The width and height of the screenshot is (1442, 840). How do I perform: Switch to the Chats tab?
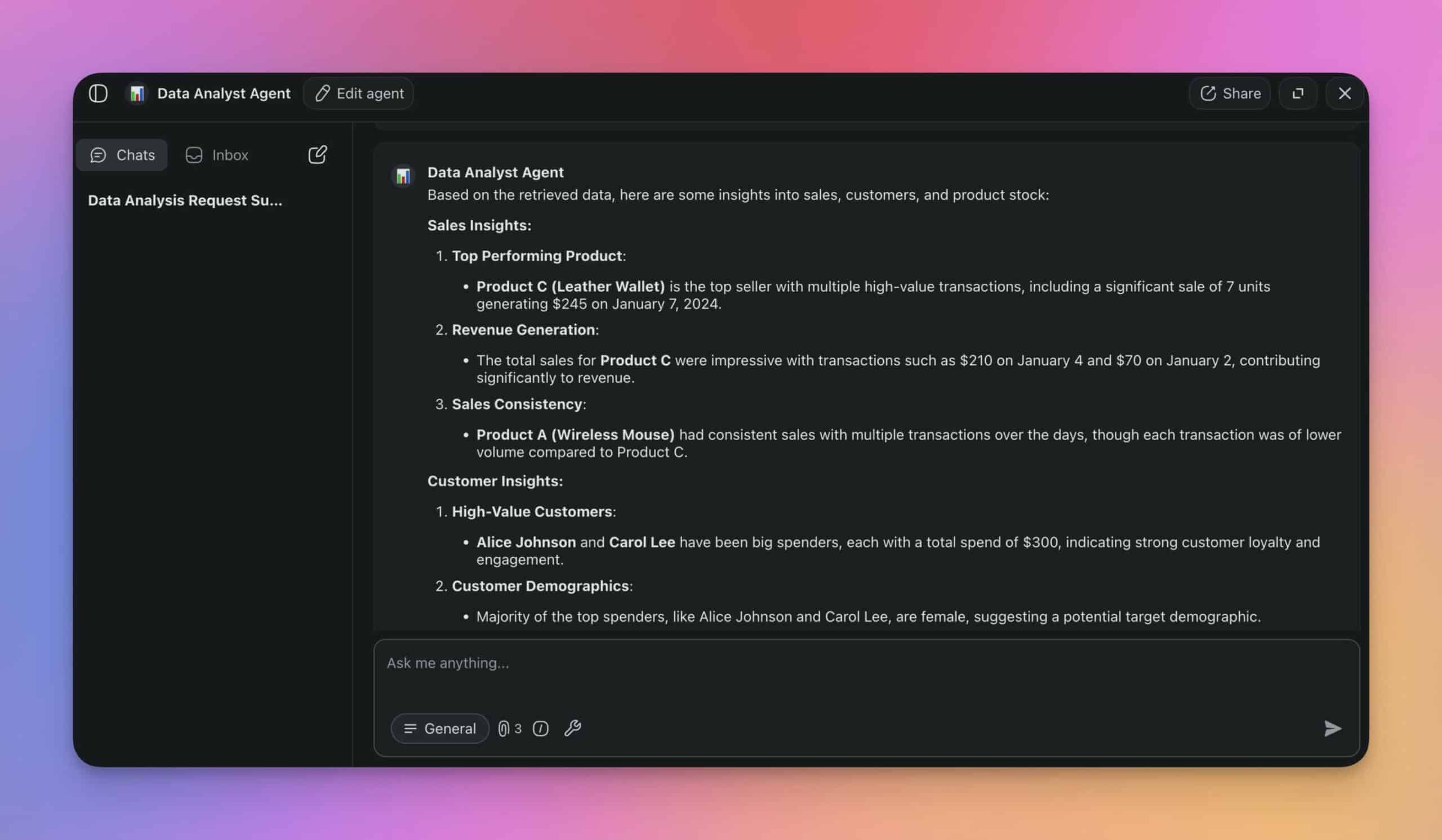coord(122,155)
